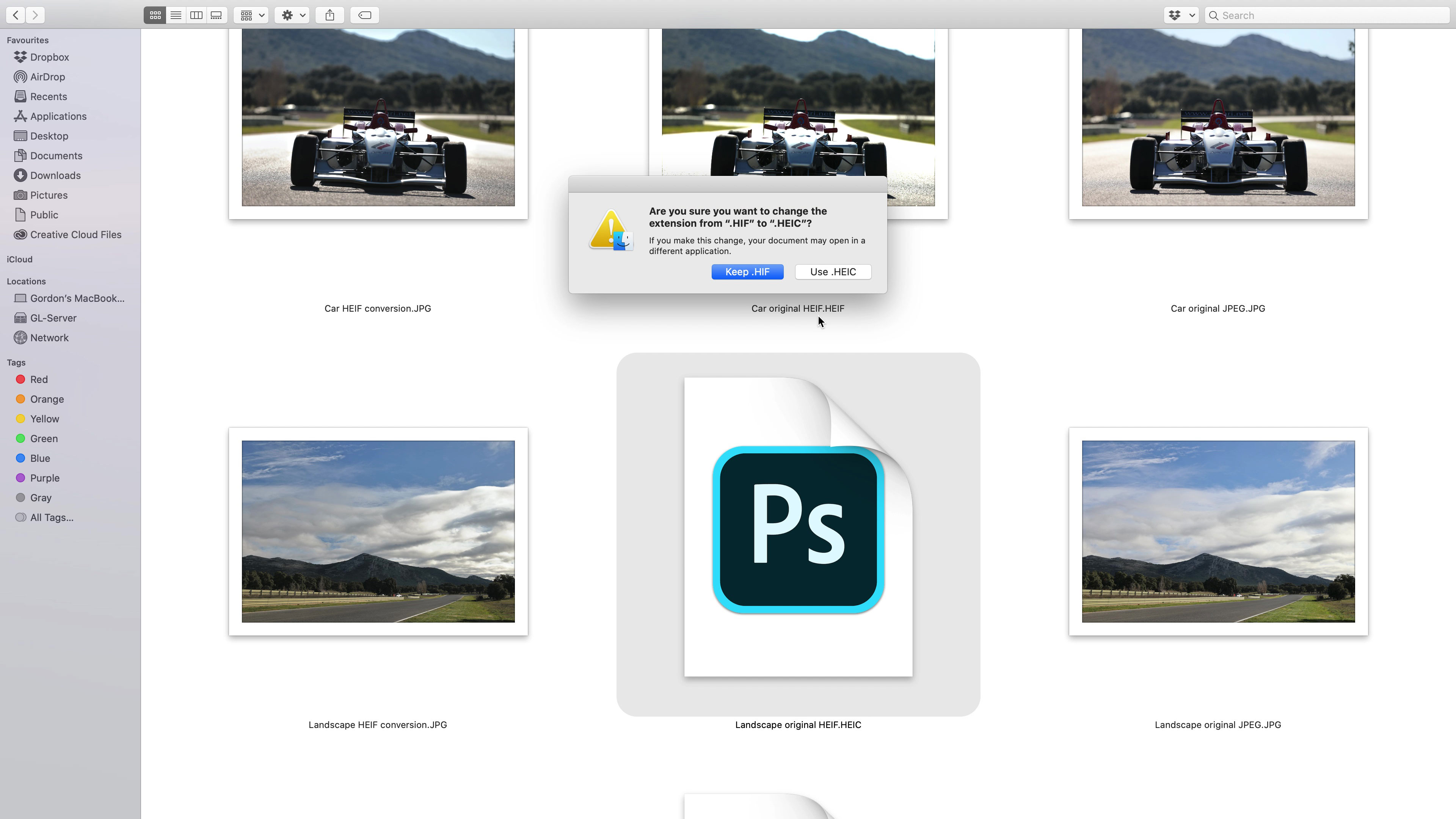Select the Blue tag in sidebar
Viewport: 1456px width, 819px height.
(39, 458)
